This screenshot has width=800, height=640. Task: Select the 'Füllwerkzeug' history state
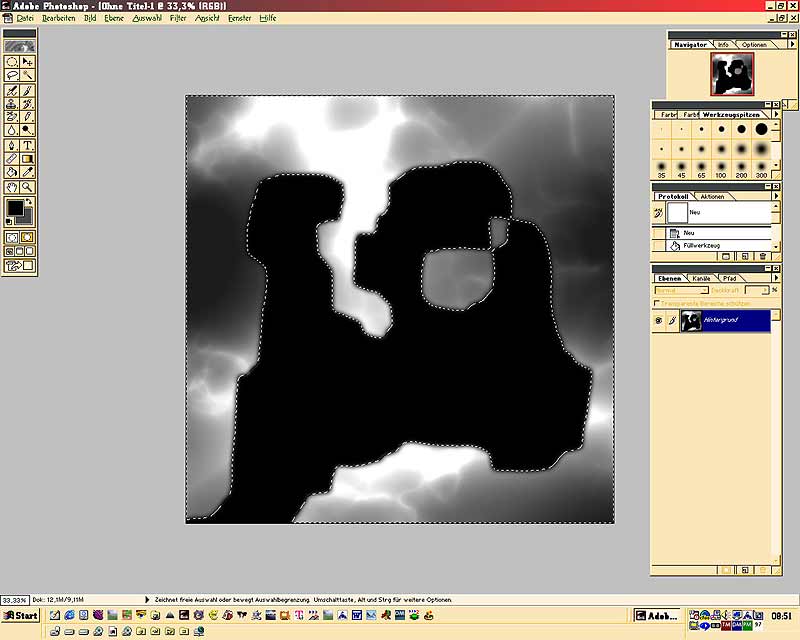[700, 245]
